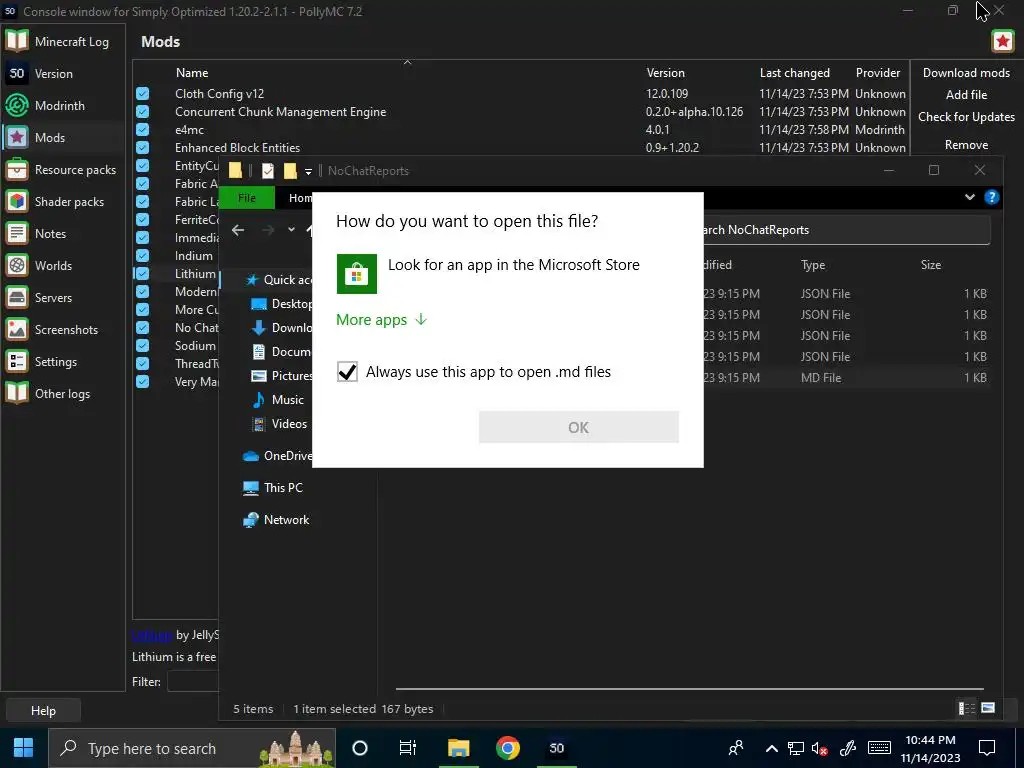Click the Help button in PollyMC
Viewport: 1024px width, 768px height.
pyautogui.click(x=43, y=711)
